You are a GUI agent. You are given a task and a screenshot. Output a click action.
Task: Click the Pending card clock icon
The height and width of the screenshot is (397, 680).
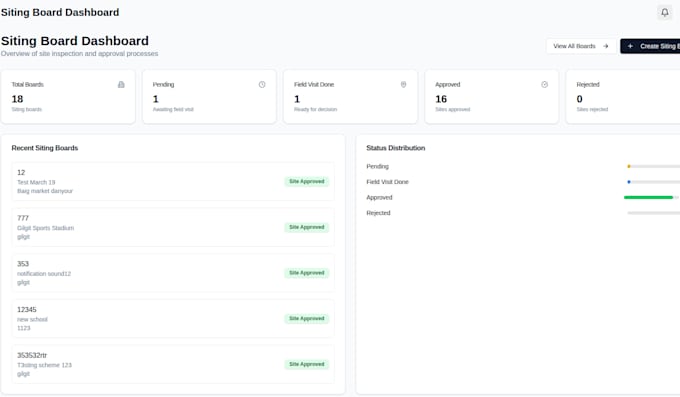tap(262, 85)
